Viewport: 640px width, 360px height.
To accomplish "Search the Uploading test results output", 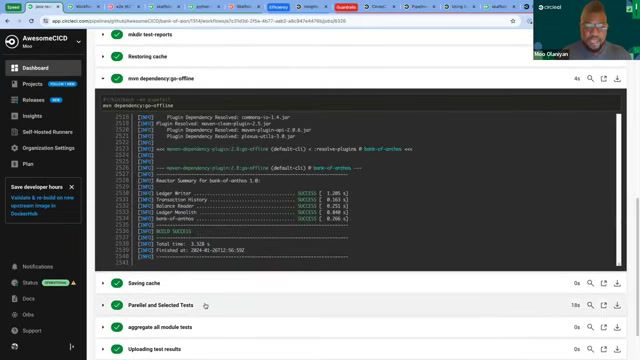I will [x=590, y=349].
